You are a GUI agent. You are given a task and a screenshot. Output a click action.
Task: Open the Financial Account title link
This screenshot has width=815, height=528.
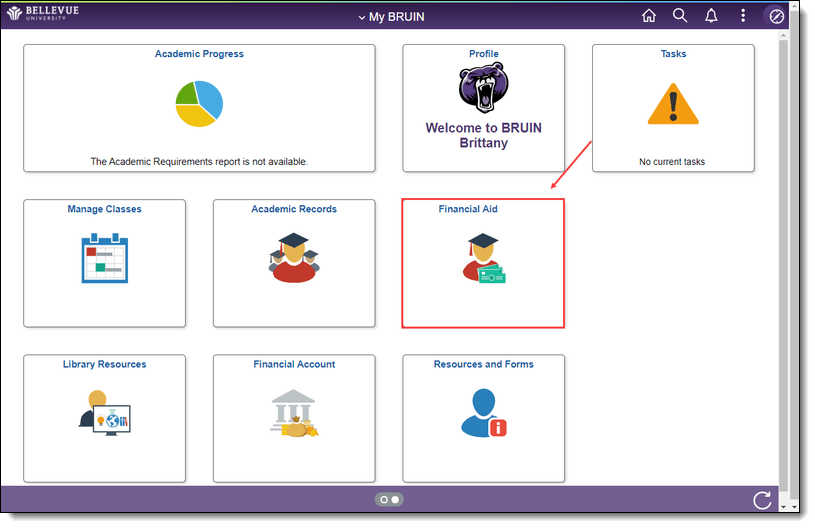294,364
